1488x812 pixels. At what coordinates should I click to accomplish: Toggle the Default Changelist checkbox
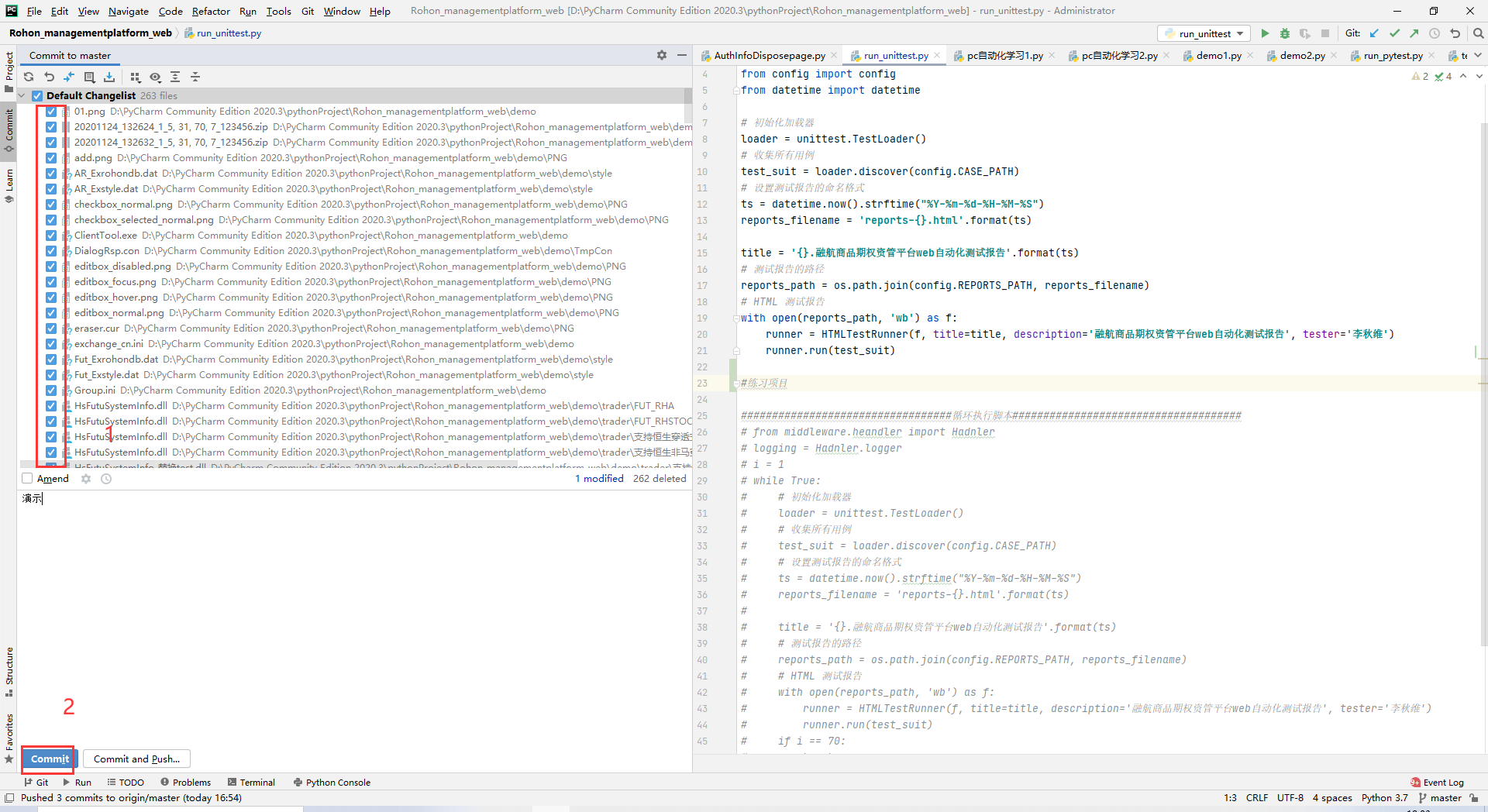(37, 96)
